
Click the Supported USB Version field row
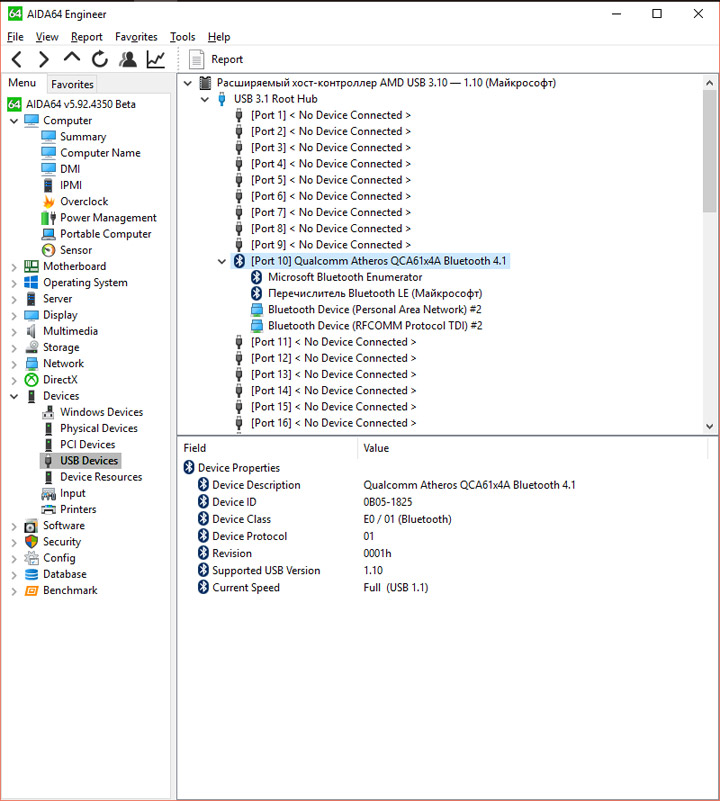266,571
